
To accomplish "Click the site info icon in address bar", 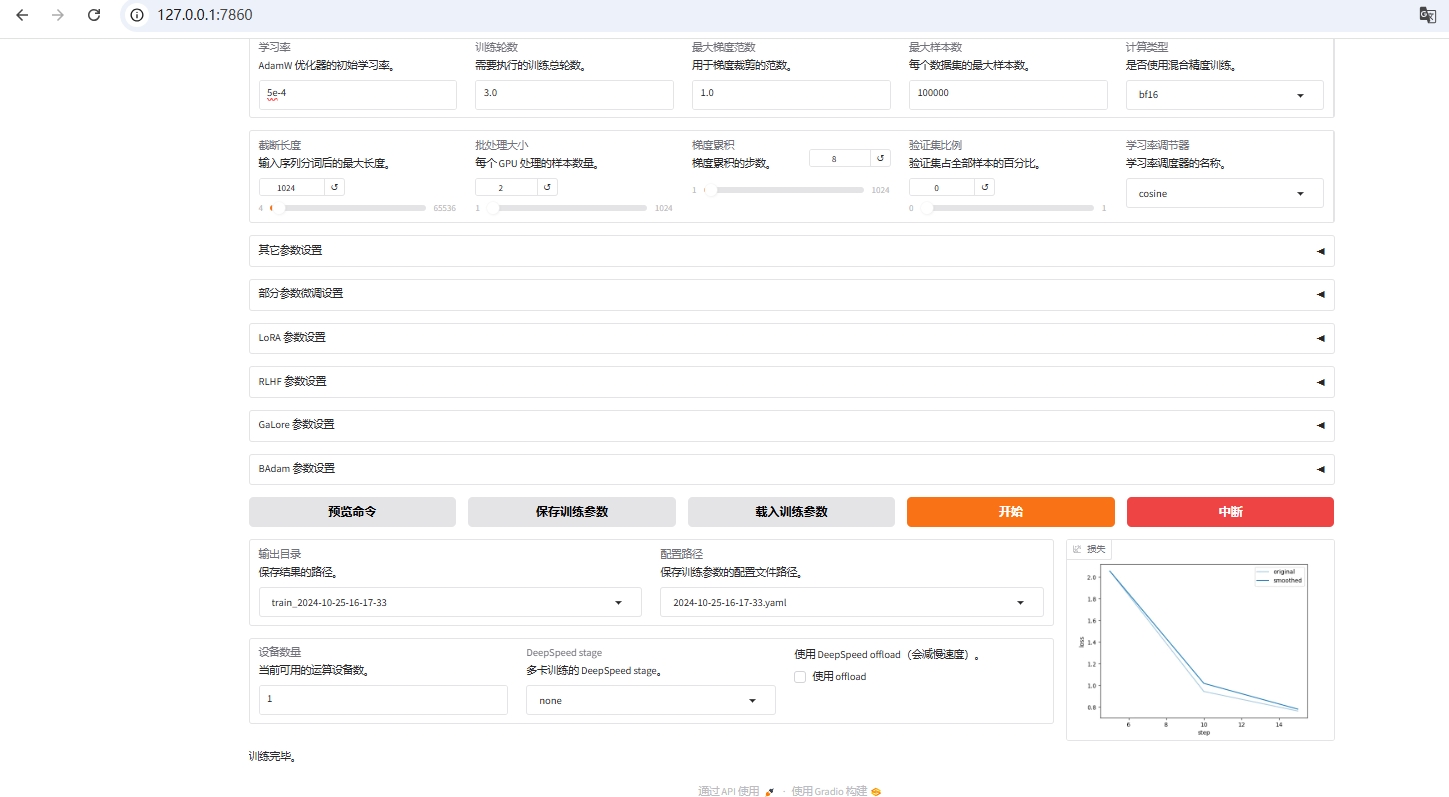I will [138, 15].
